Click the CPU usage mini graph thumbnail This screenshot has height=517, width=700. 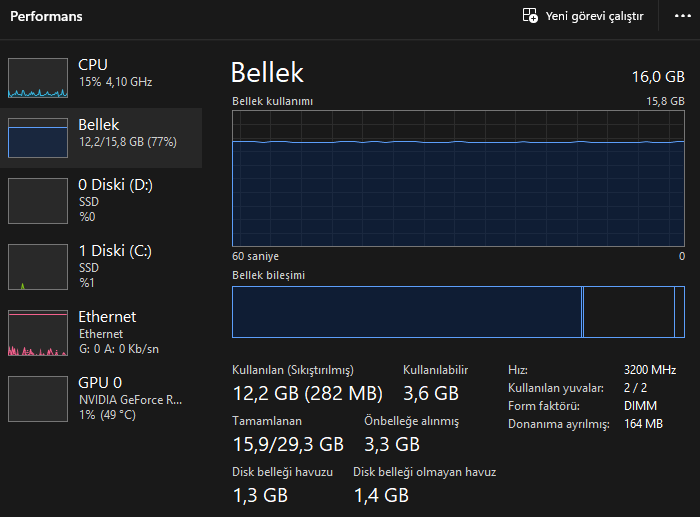(x=38, y=78)
